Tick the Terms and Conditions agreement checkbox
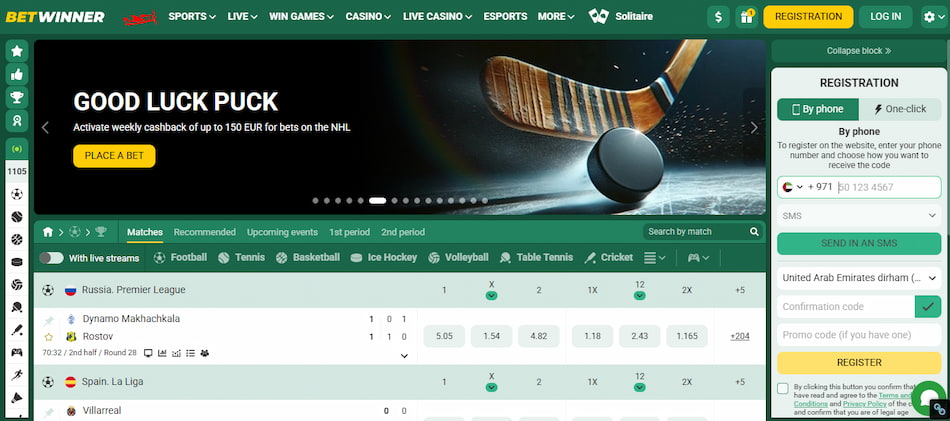The height and width of the screenshot is (421, 950). [783, 388]
